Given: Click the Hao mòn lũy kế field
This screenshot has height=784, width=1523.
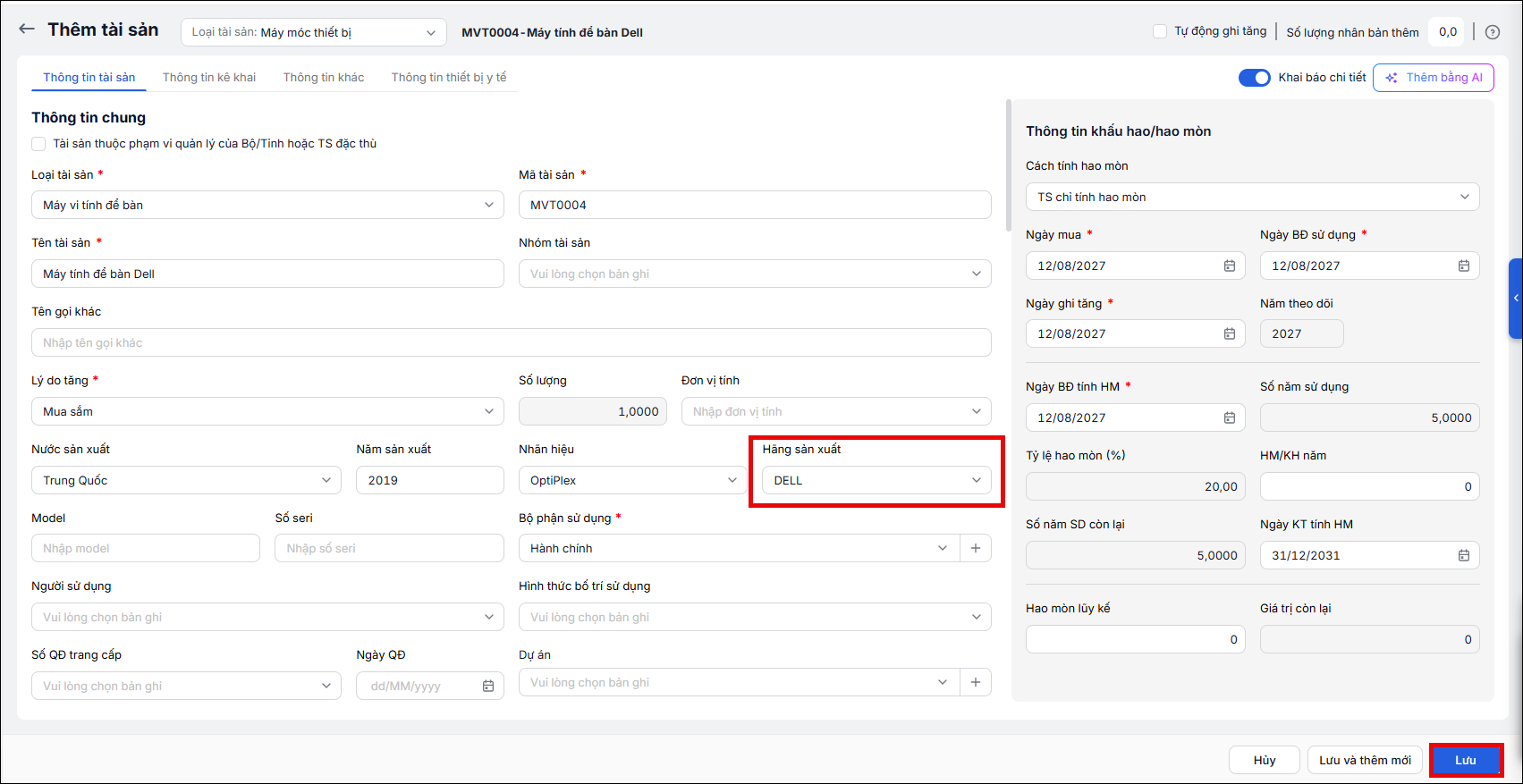Looking at the screenshot, I should 1136,639.
